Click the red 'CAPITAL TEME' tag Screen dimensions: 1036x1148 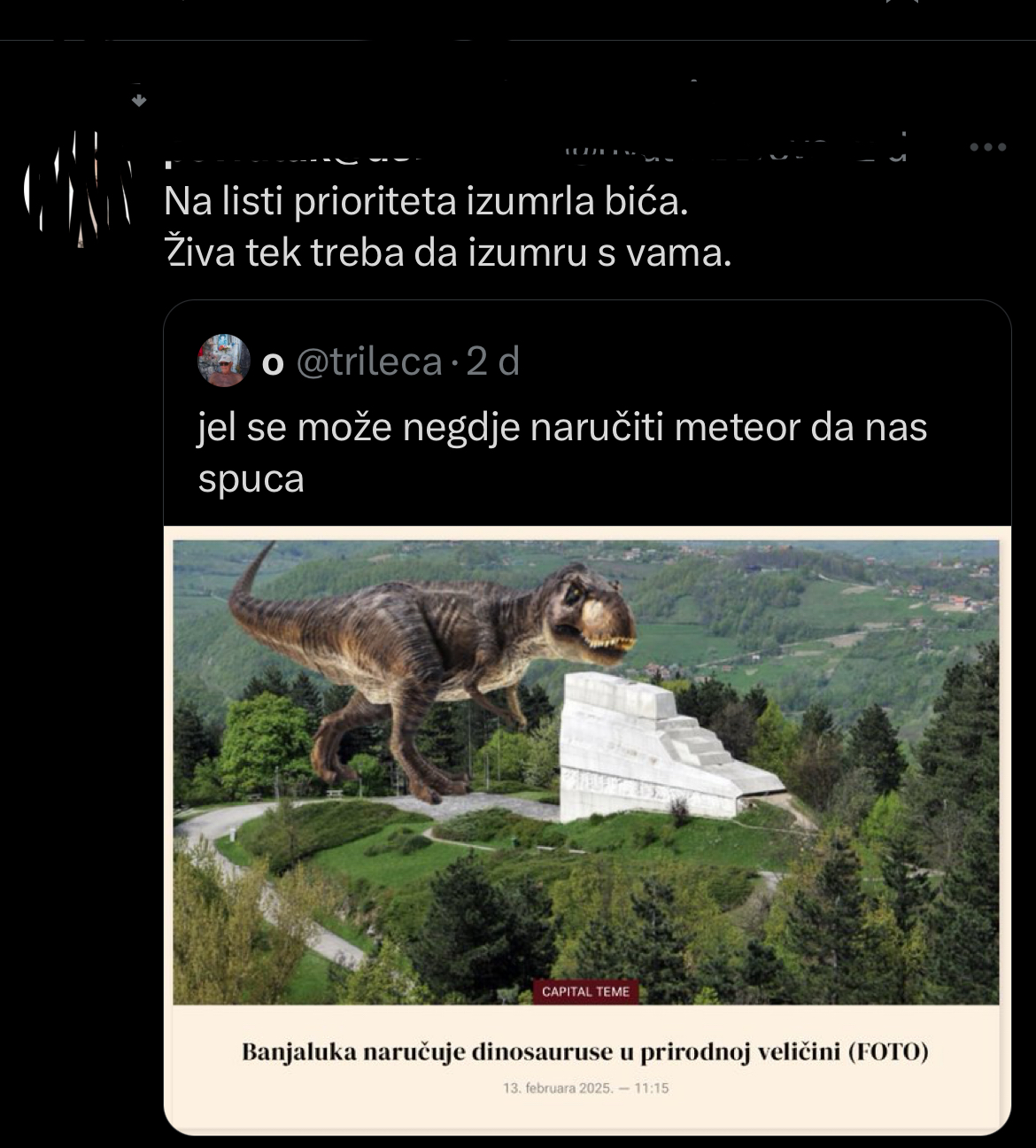pos(585,992)
